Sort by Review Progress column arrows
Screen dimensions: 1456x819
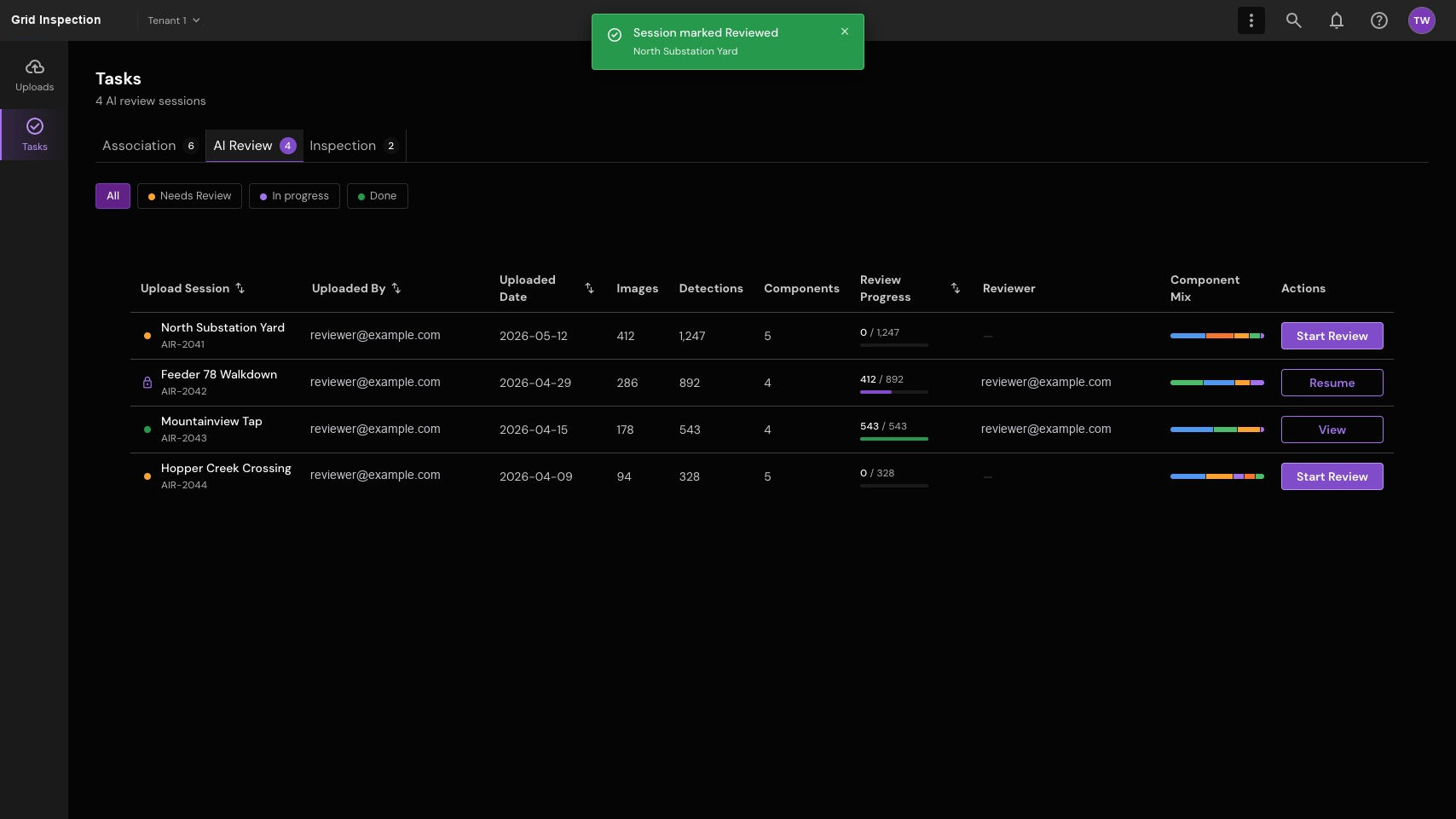coord(955,288)
